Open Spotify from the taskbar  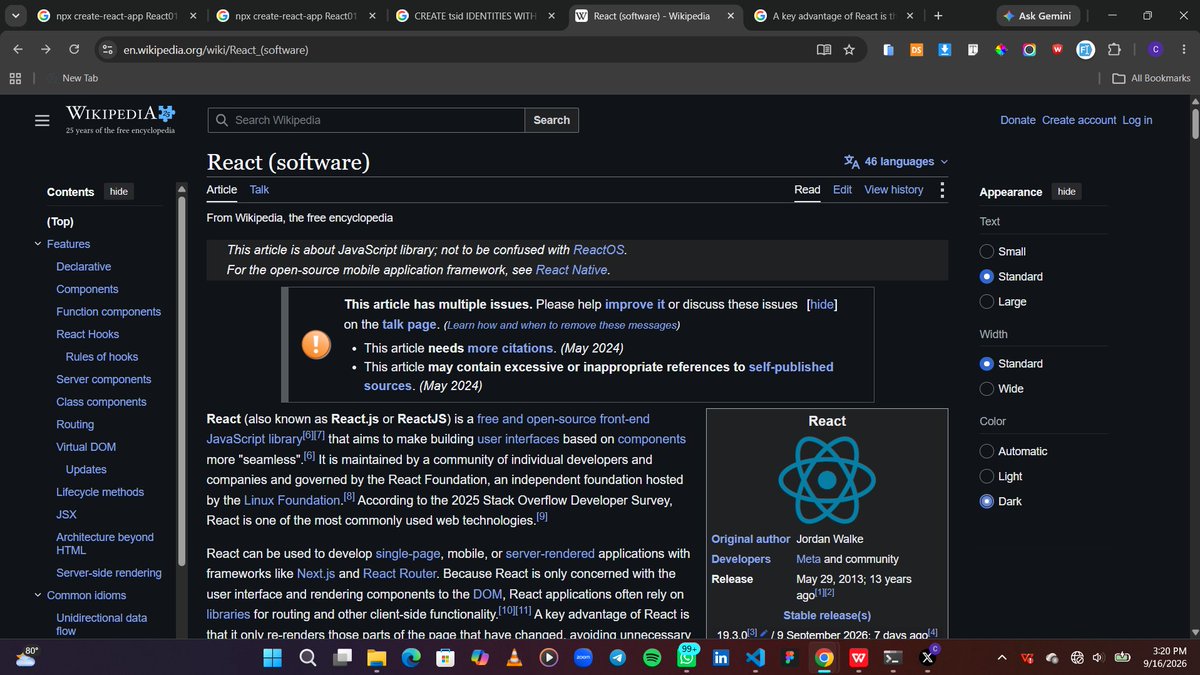point(651,658)
